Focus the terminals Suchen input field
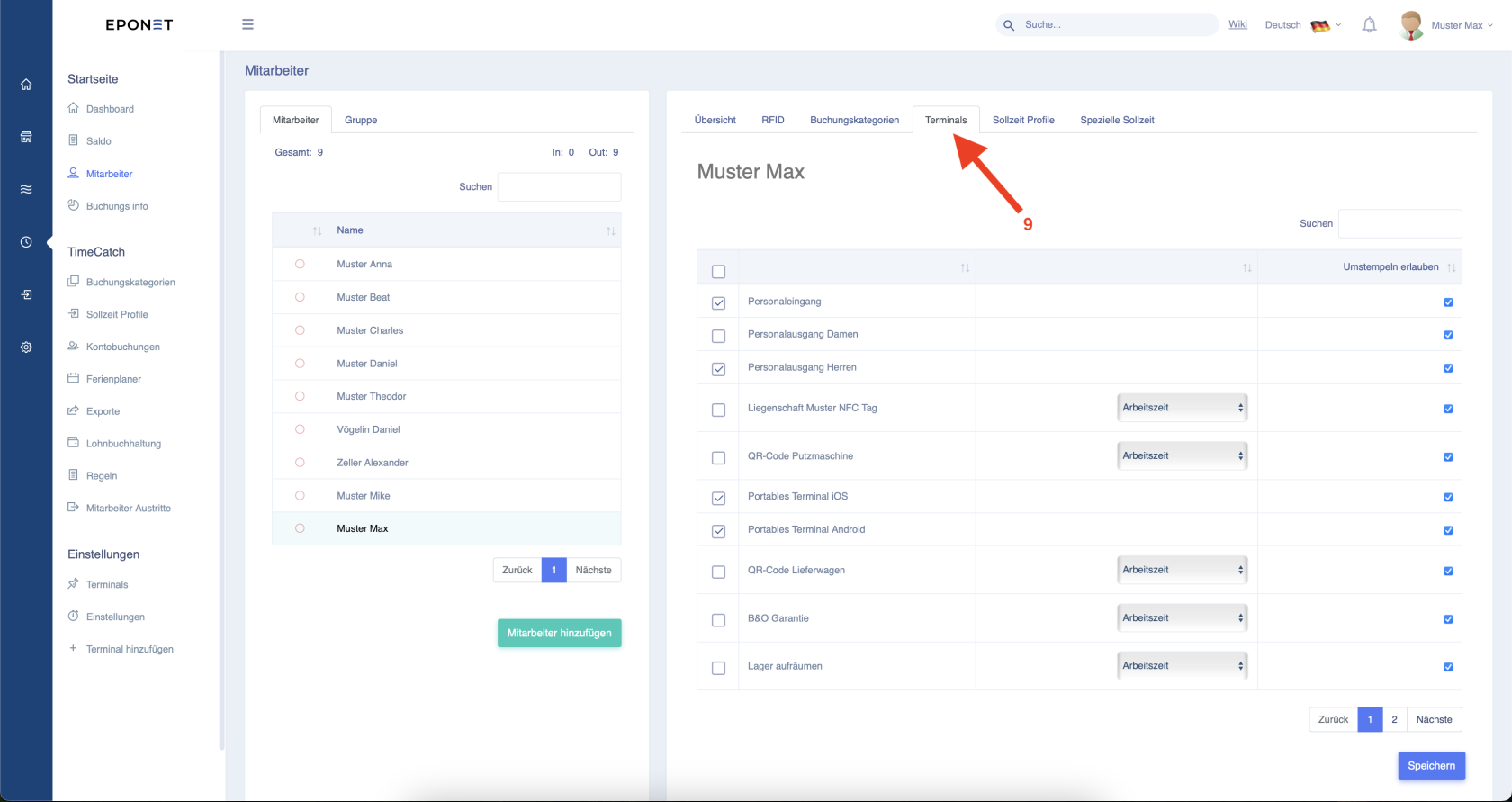Screen dimensions: 1512x802 coord(1399,223)
